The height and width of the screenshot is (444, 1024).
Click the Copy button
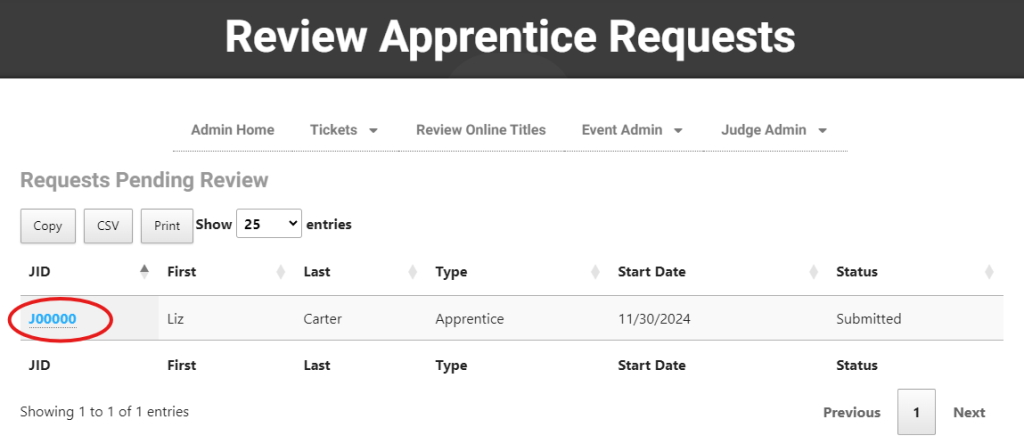[x=48, y=226]
